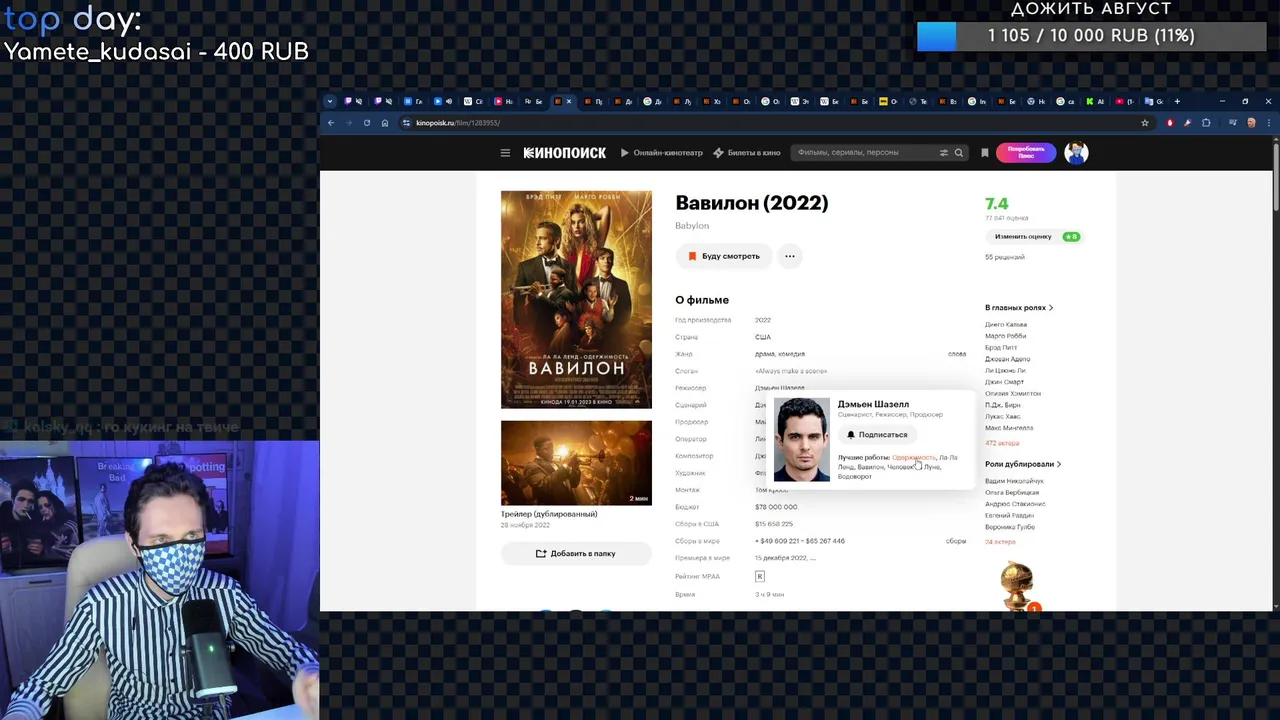1280x720 pixels.
Task: Click the magnifier search icon
Action: pos(958,153)
